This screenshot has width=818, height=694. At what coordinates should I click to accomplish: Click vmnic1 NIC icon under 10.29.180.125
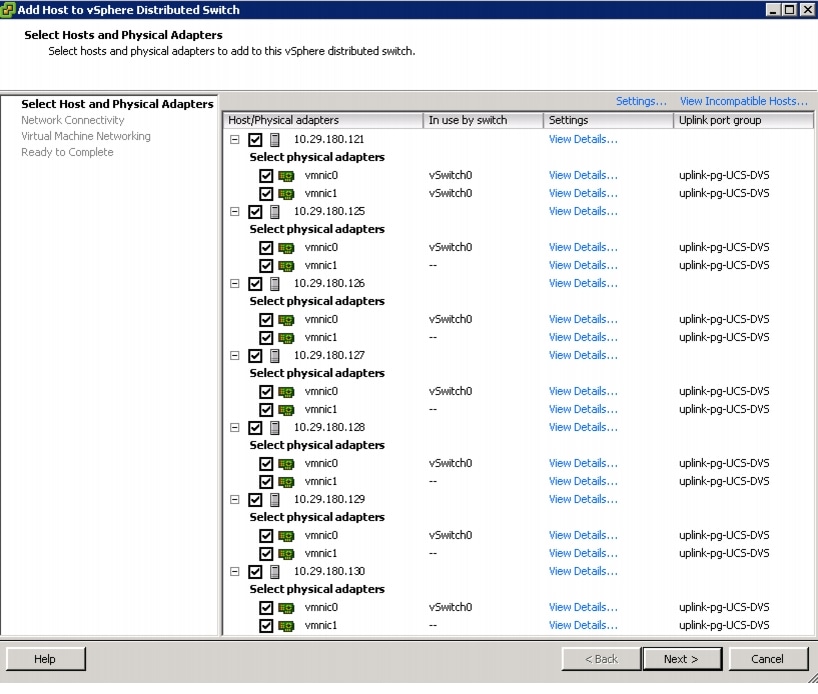[286, 266]
